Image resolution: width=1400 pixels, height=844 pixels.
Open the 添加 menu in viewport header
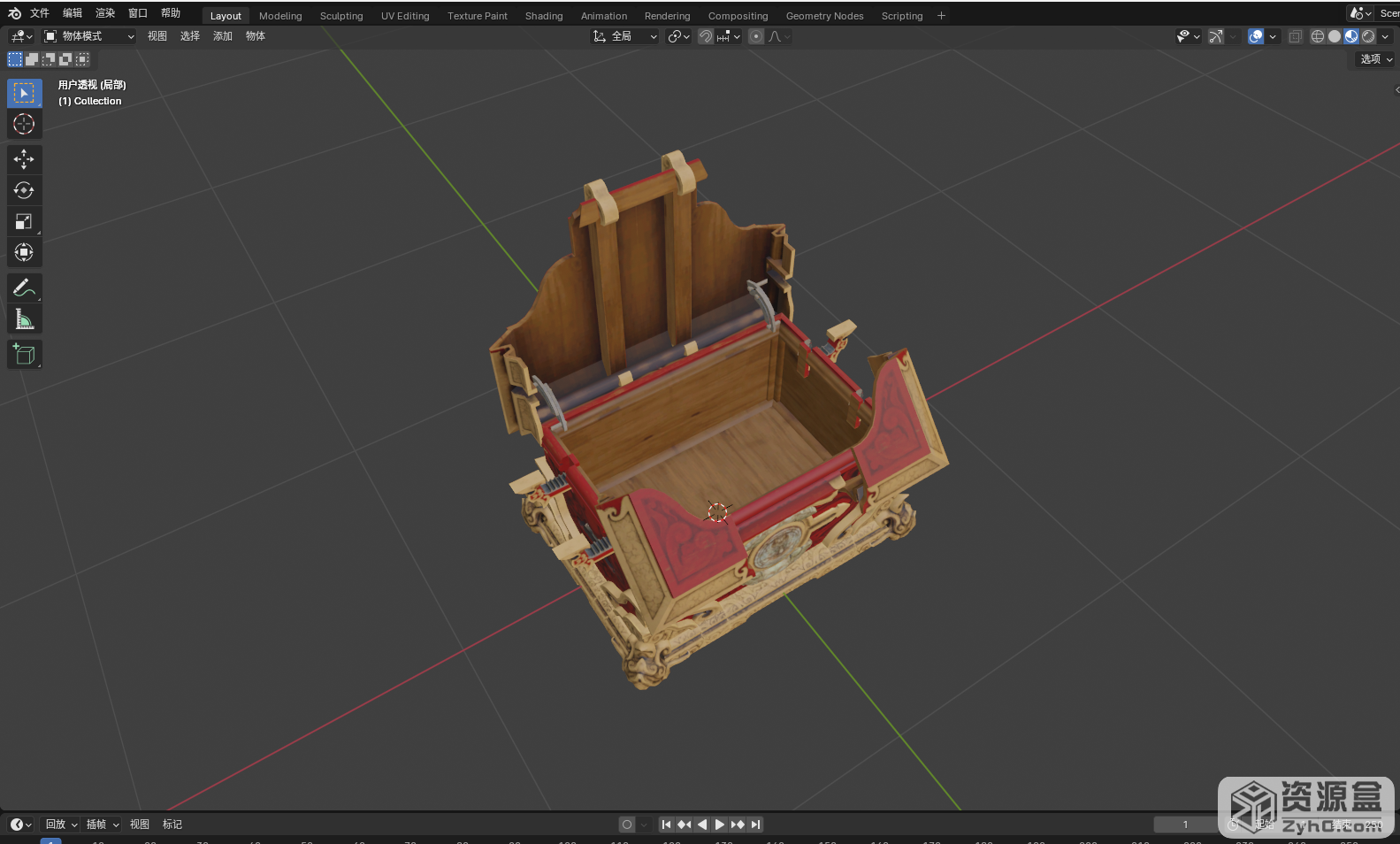pyautogui.click(x=223, y=36)
